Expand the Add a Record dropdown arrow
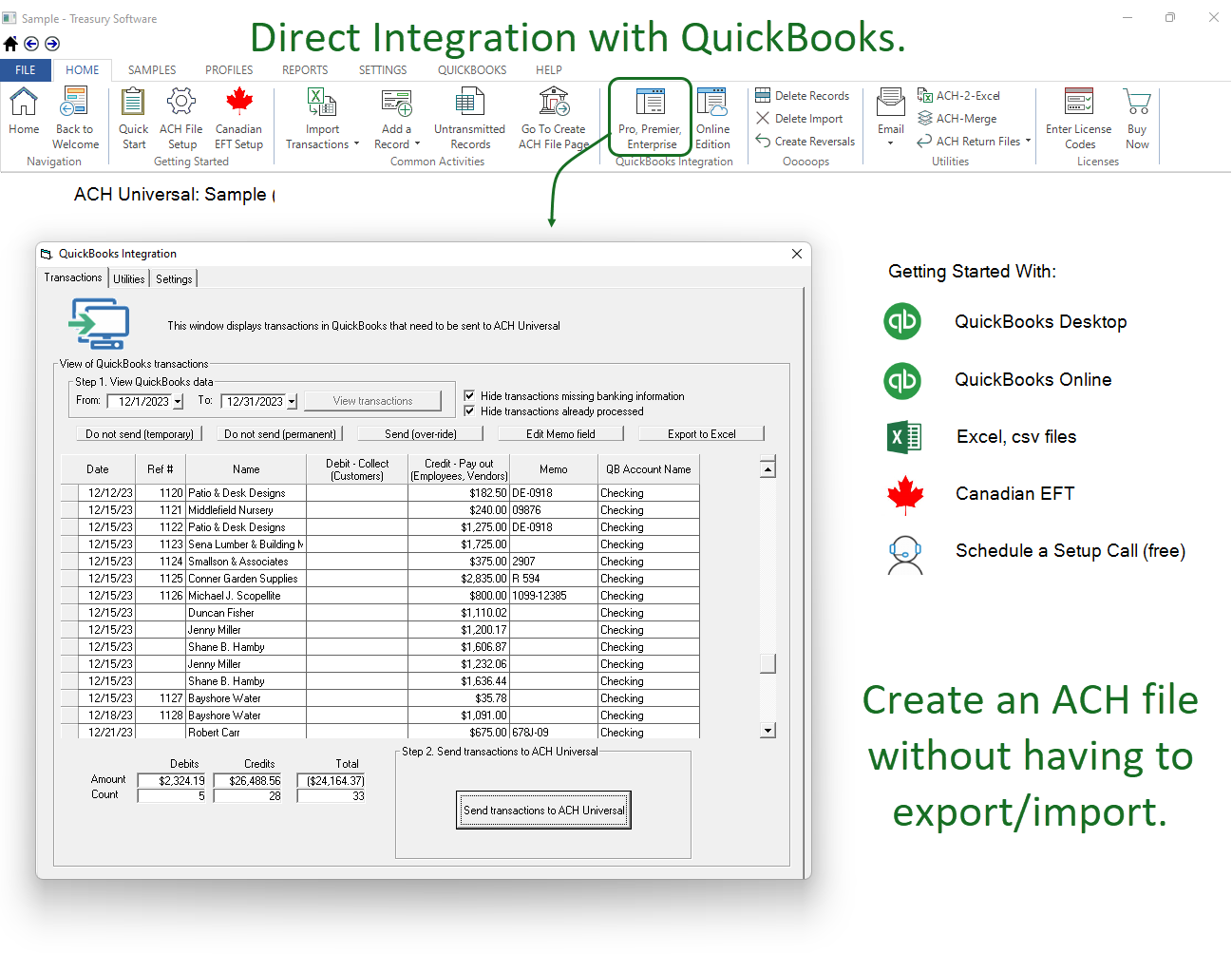The height and width of the screenshot is (954, 1232). (417, 144)
